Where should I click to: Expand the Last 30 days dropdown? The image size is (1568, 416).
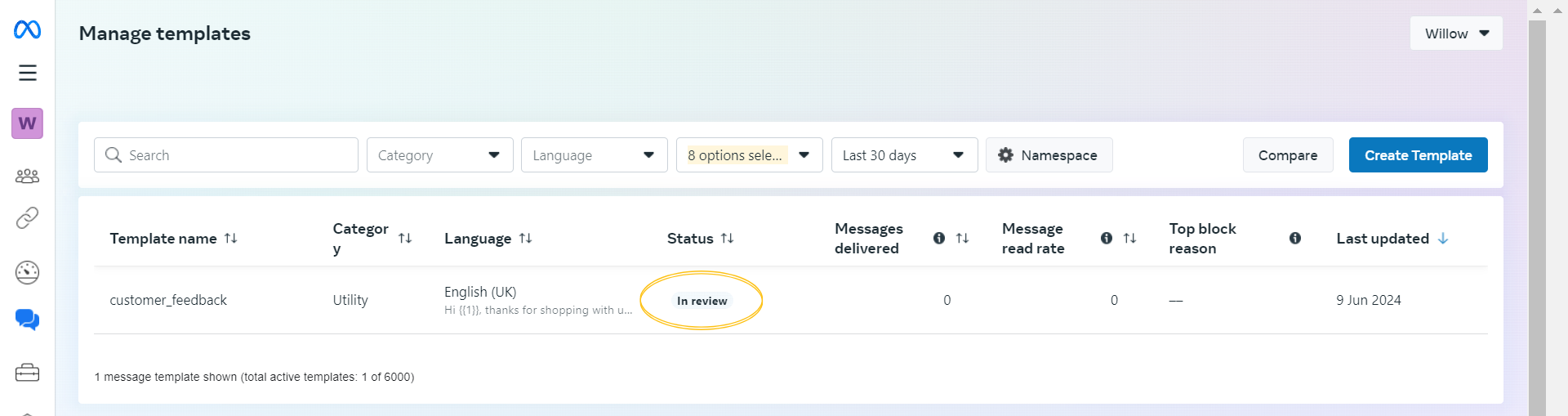pyautogui.click(x=905, y=155)
